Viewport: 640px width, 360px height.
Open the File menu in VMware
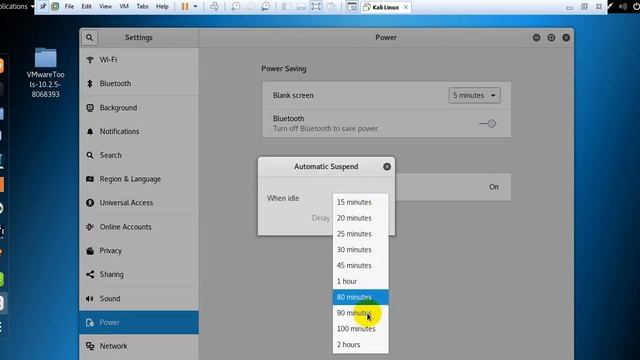point(69,7)
